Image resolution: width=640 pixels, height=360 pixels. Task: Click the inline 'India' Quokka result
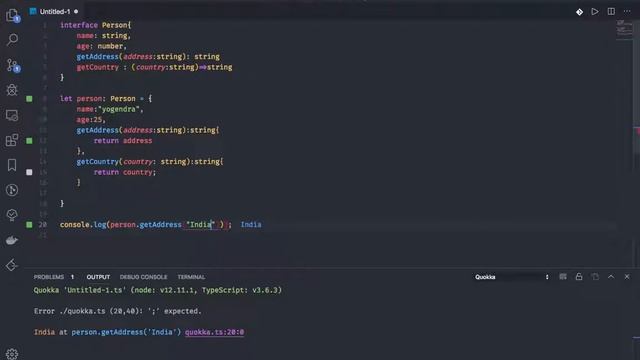(x=251, y=224)
